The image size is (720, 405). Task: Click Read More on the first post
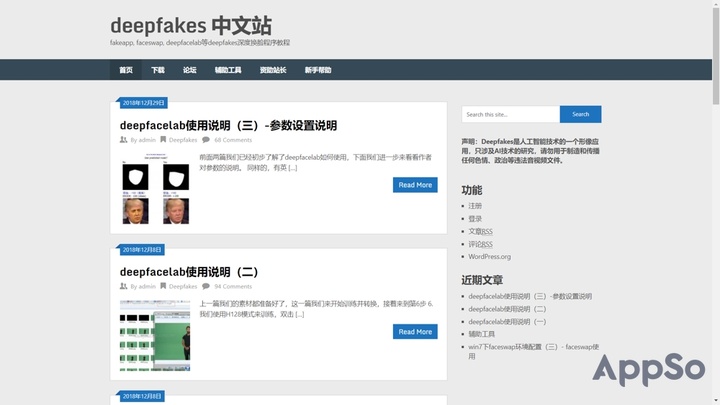click(x=415, y=185)
